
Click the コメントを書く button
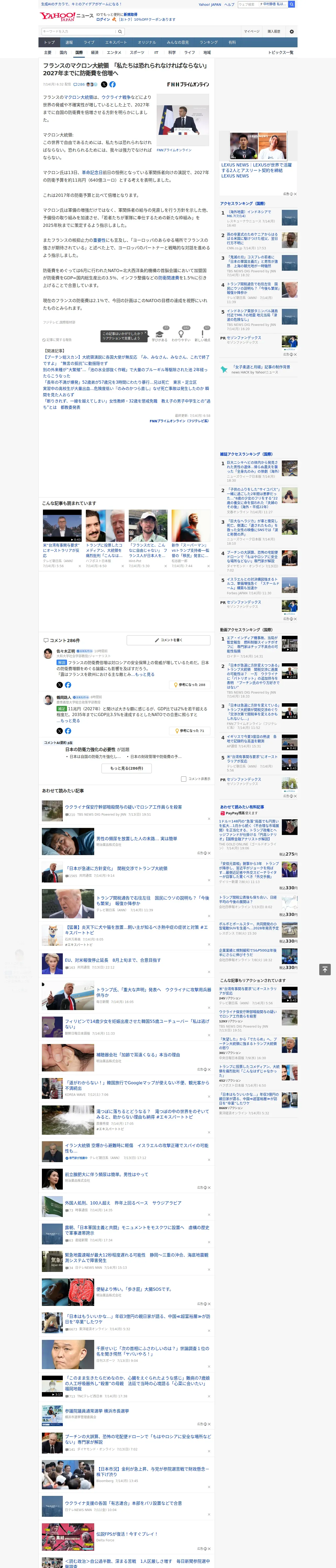pos(169,640)
